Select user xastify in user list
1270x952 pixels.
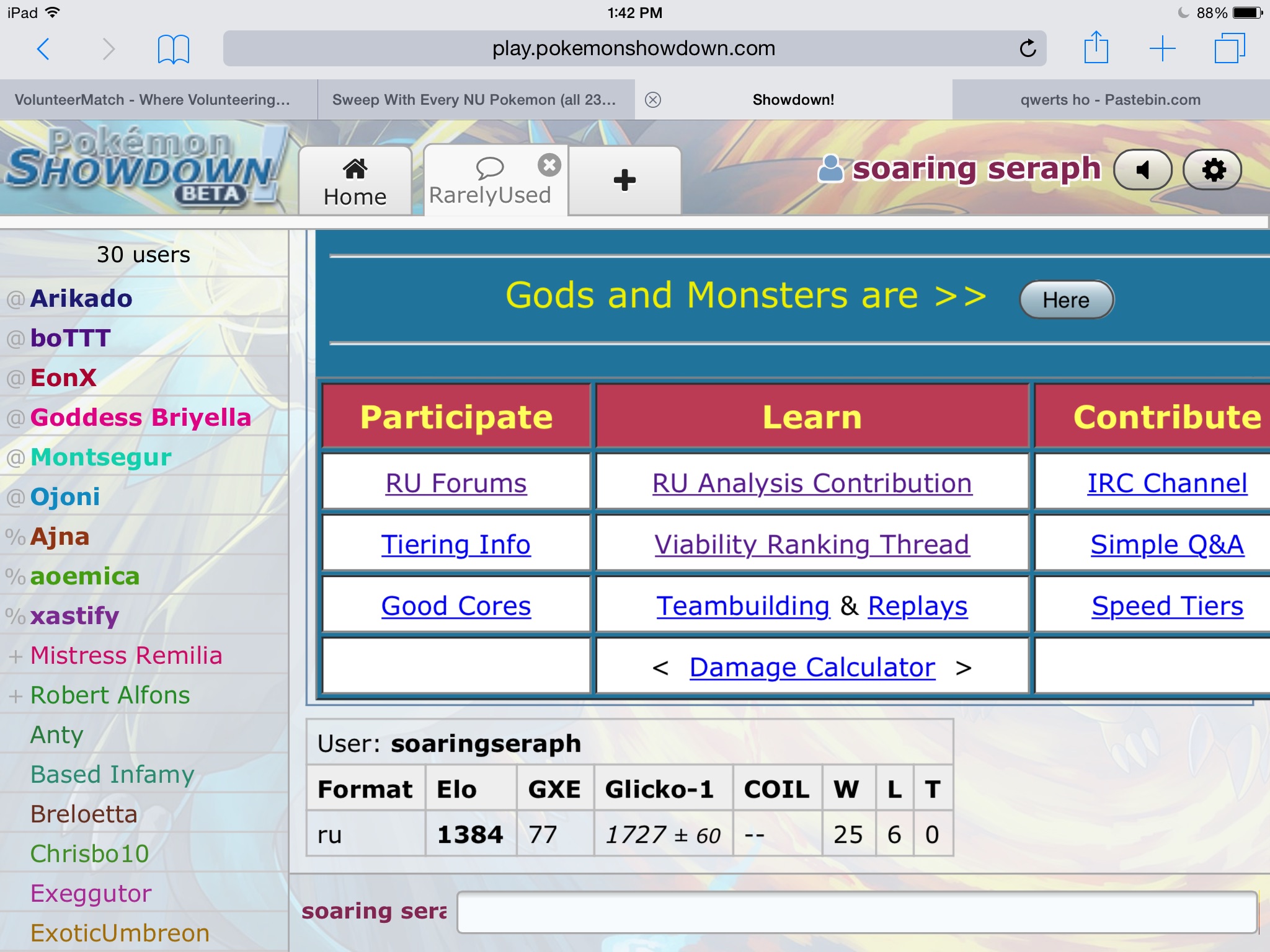coord(144,615)
